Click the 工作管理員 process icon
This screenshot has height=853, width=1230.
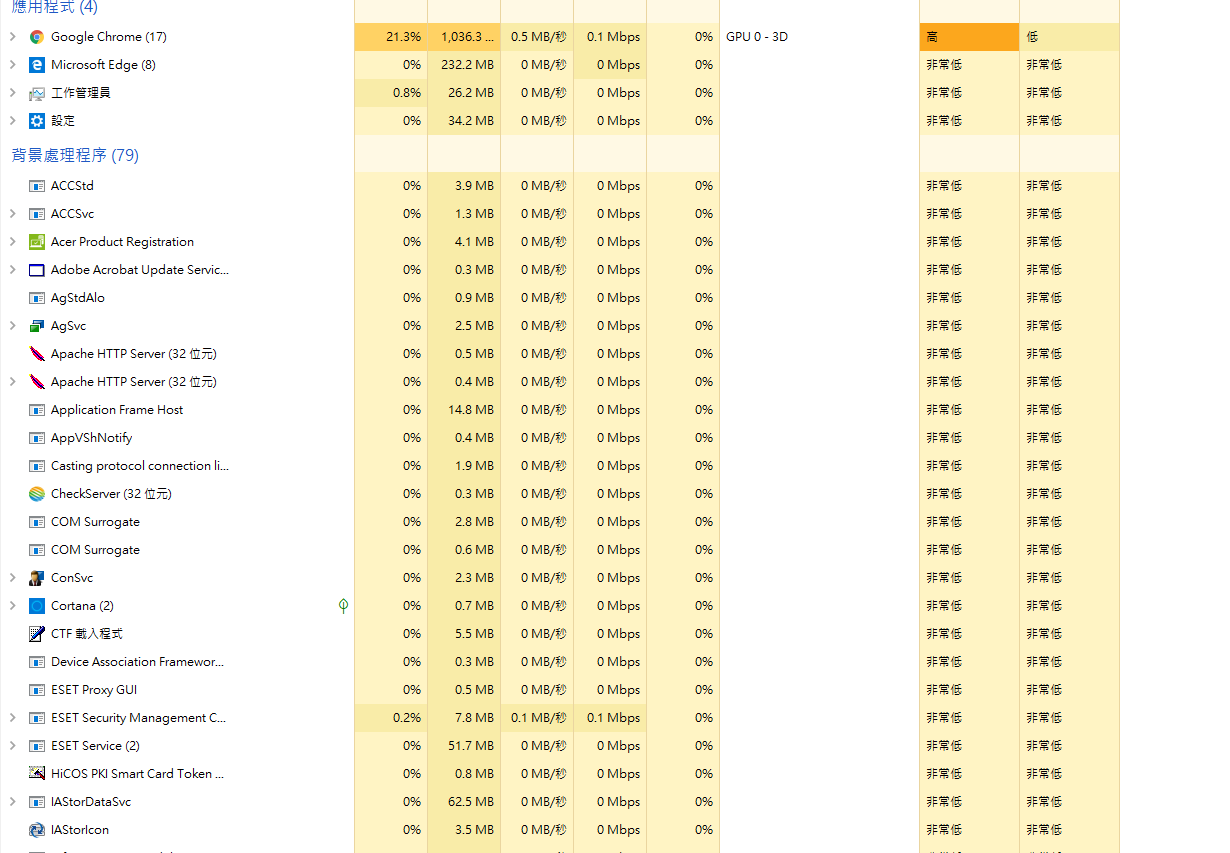37,93
